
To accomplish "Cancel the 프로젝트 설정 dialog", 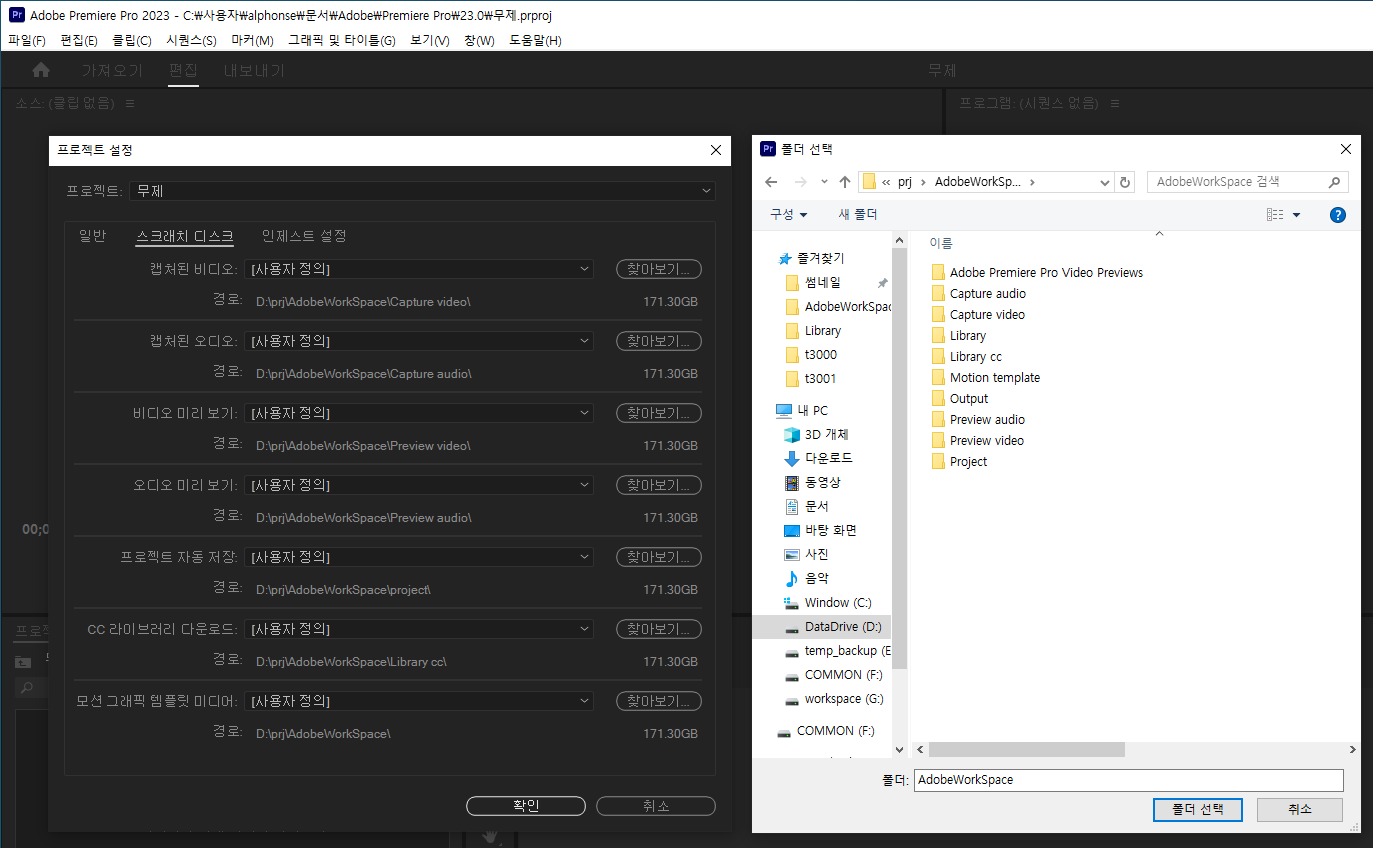I will [656, 806].
